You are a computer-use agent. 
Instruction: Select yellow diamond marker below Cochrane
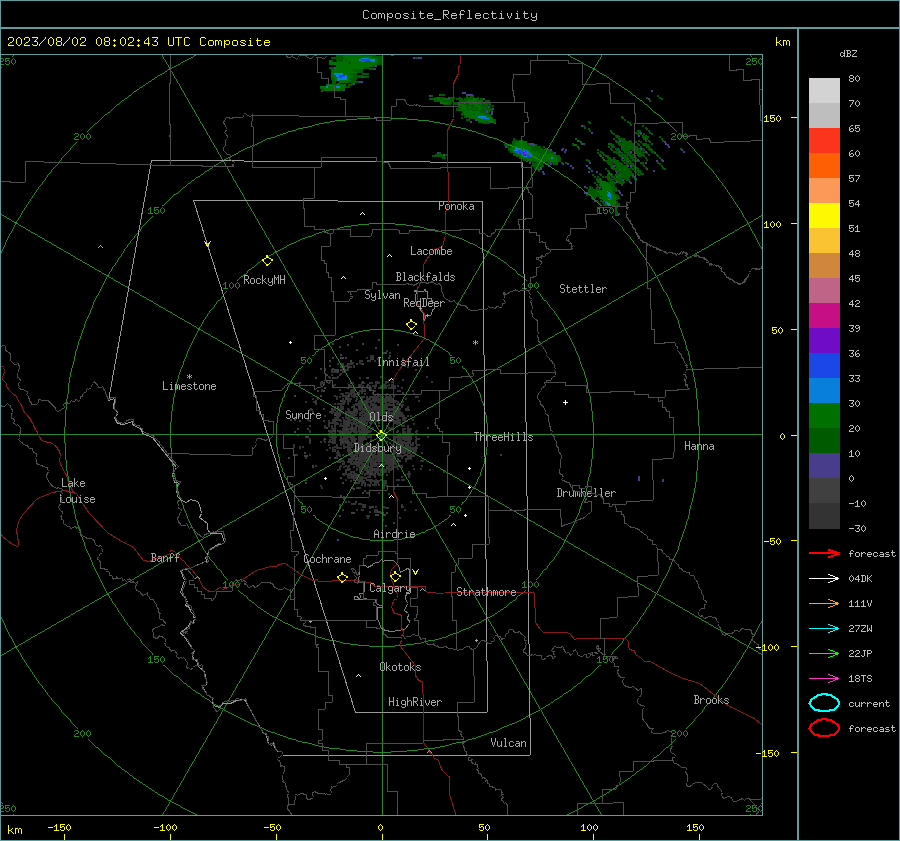point(342,577)
